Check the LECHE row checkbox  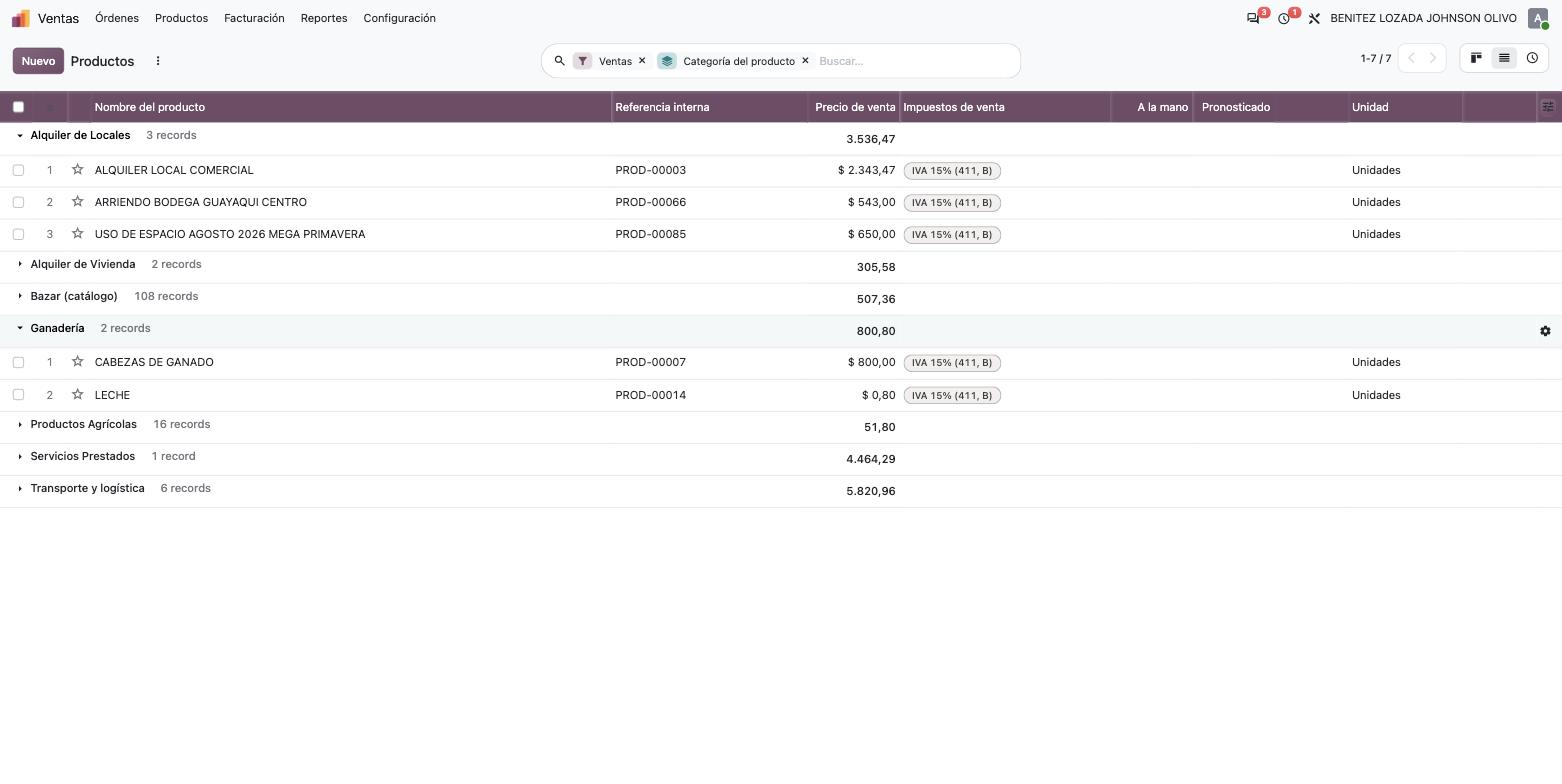click(x=18, y=395)
